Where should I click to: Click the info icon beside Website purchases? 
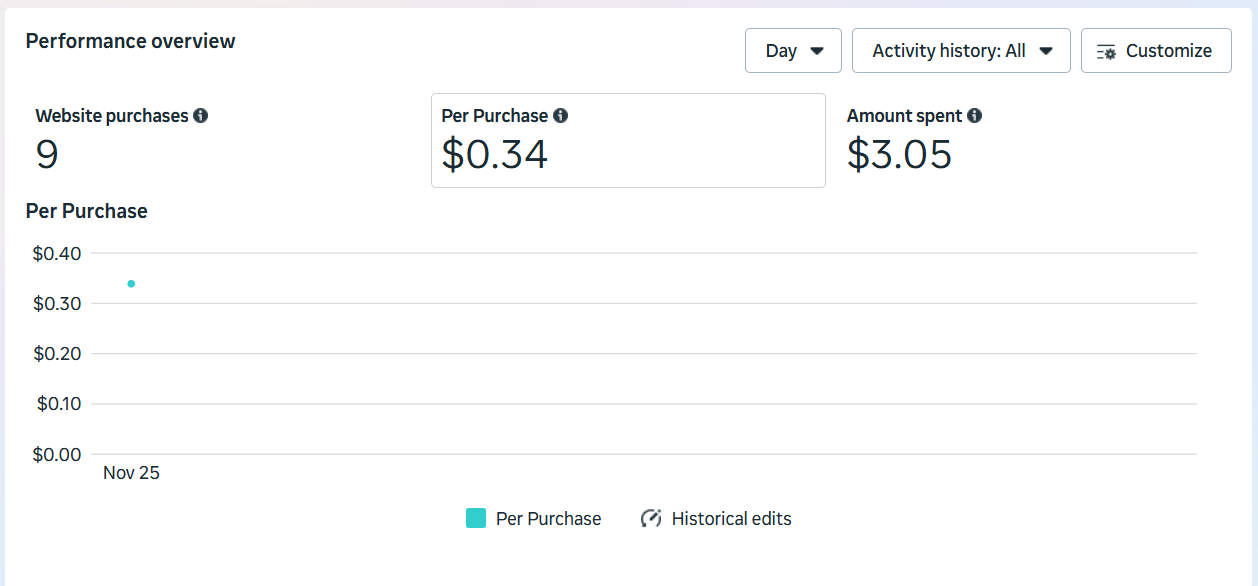tap(201, 116)
